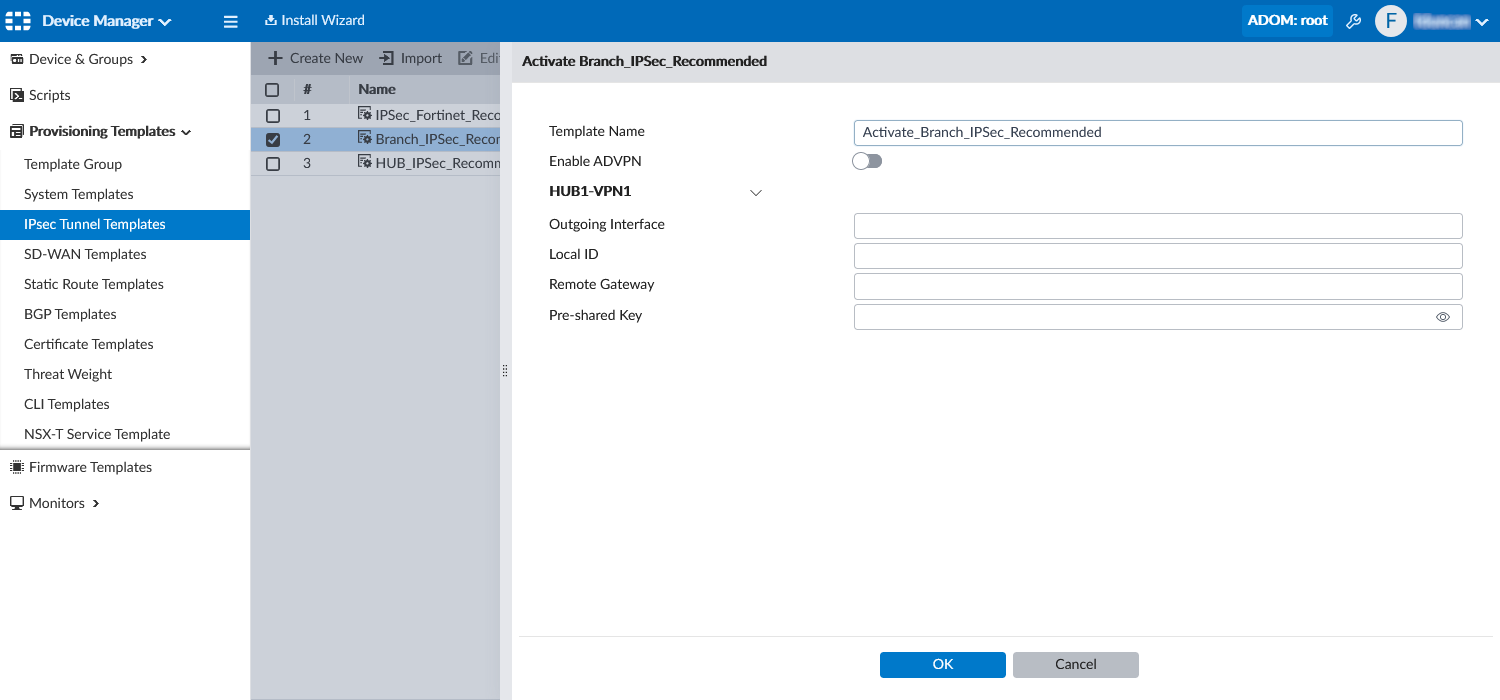Show the pre-shared key with eye icon
This screenshot has width=1500, height=700.
point(1443,317)
